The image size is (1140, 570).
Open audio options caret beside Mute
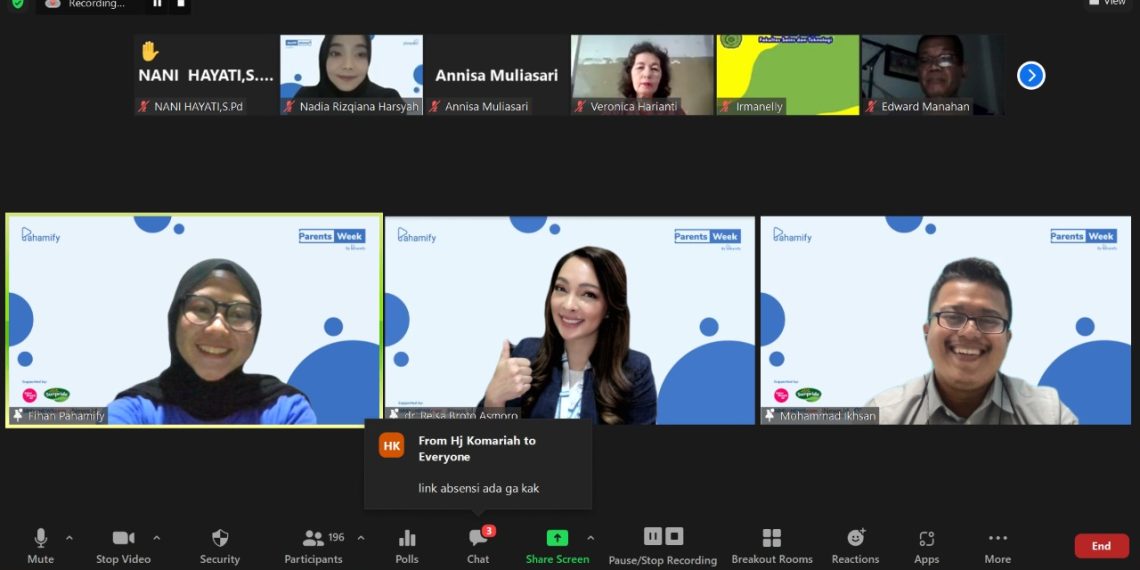(69, 539)
